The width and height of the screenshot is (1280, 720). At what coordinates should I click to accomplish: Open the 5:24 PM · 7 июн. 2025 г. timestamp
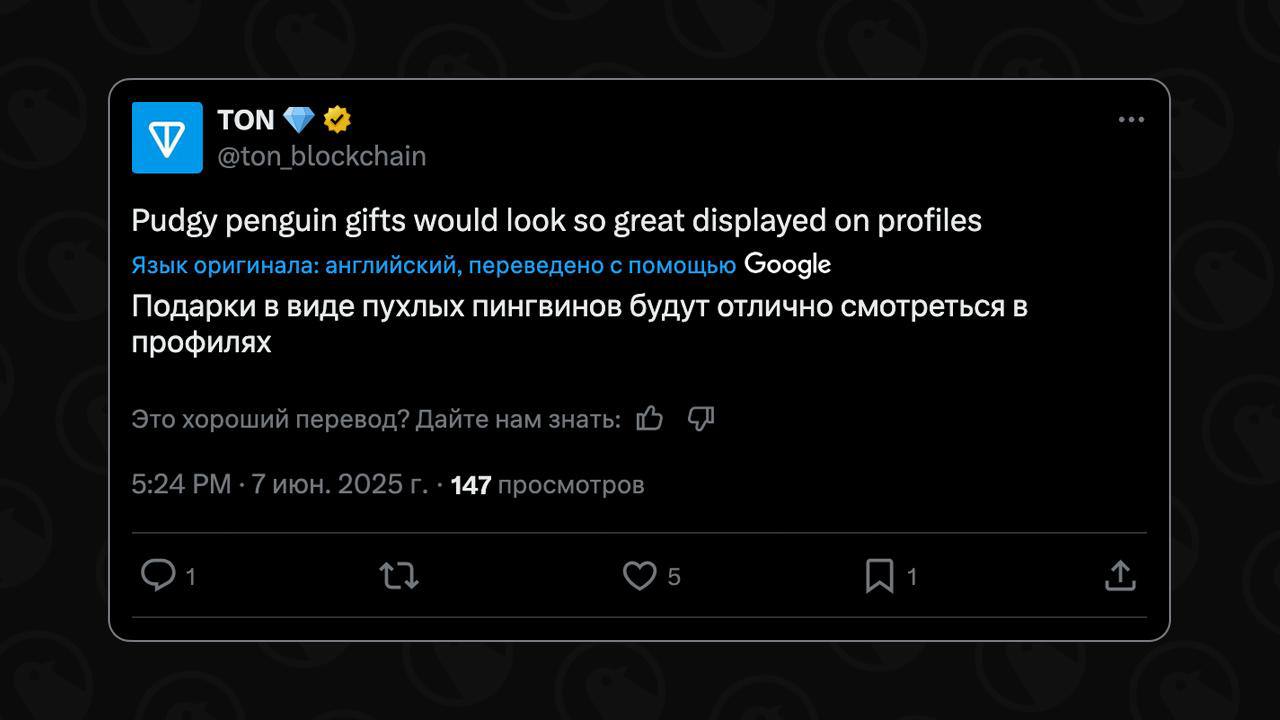click(x=280, y=485)
